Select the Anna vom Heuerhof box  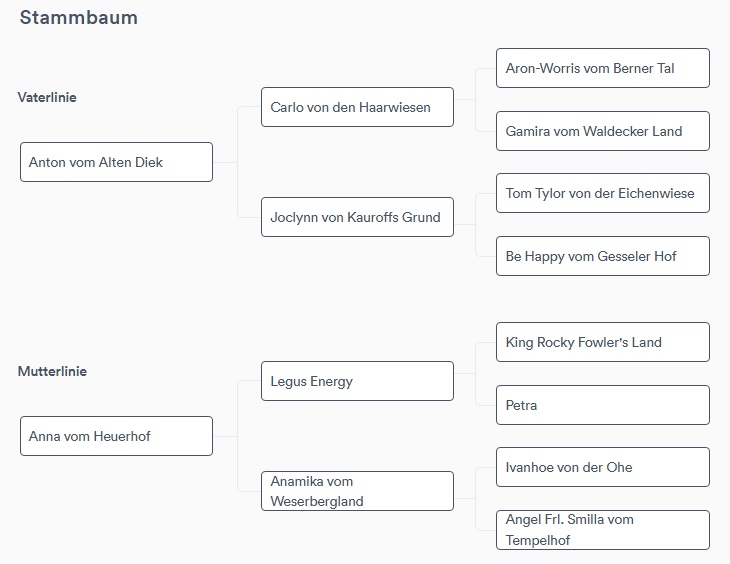(116, 436)
